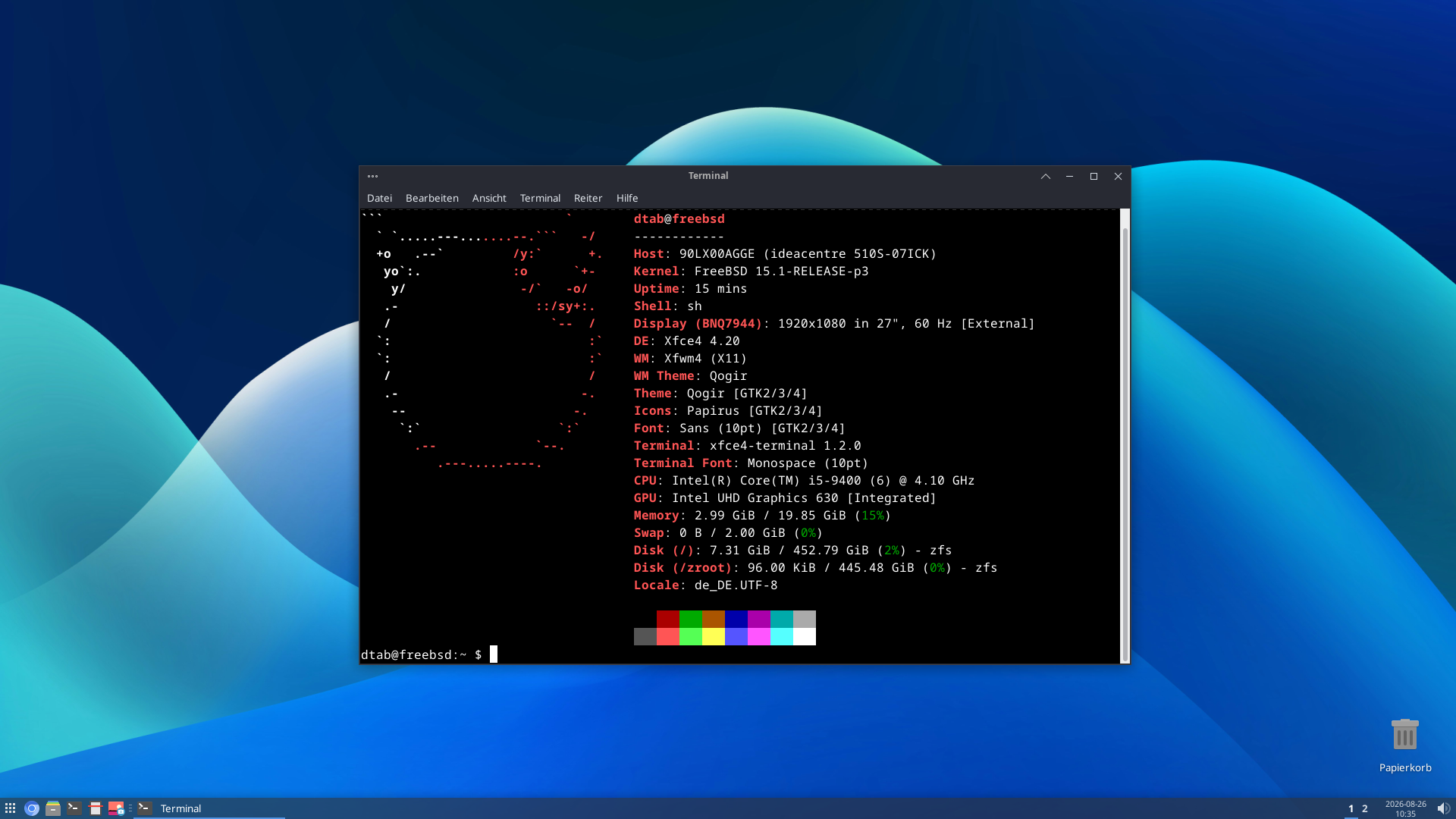1456x819 pixels.
Task: Open the Hilfe menu
Action: (x=627, y=198)
